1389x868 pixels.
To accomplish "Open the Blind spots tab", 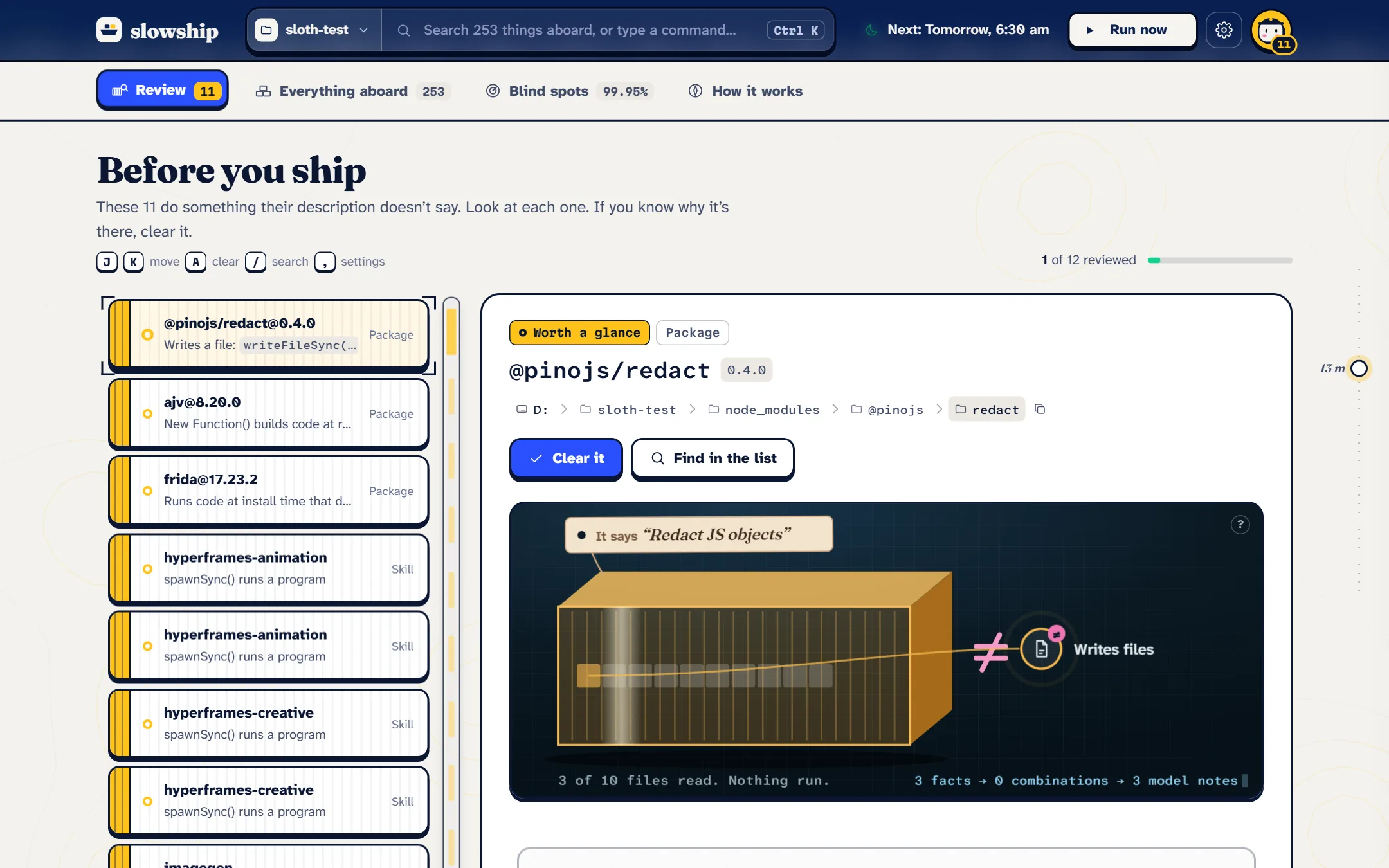I will pos(569,91).
